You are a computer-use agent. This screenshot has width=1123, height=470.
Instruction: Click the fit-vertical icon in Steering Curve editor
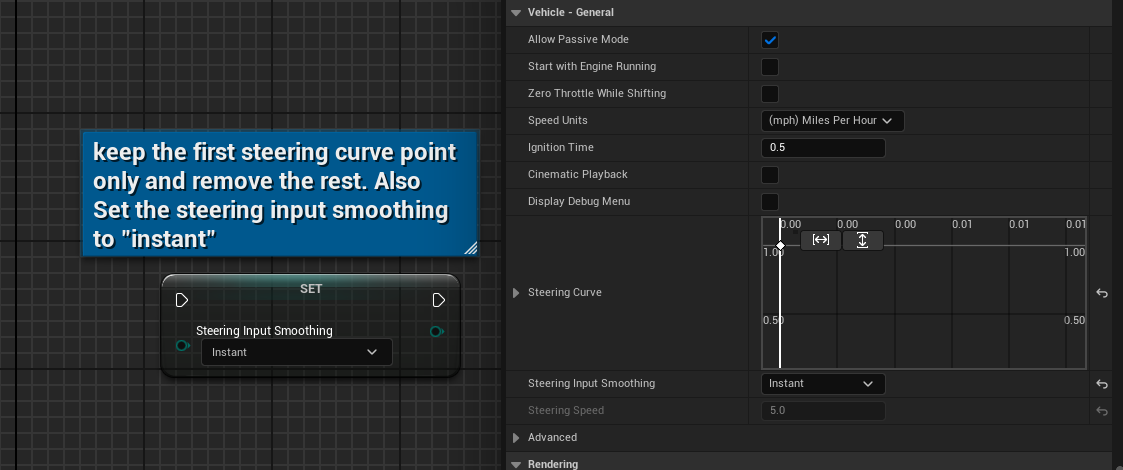(862, 240)
